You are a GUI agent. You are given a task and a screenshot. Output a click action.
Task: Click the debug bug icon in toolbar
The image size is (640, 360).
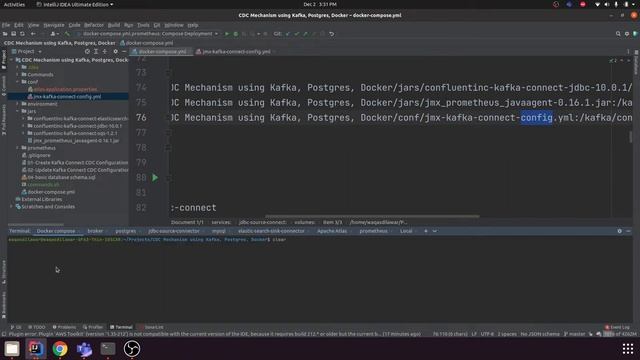click(x=236, y=34)
